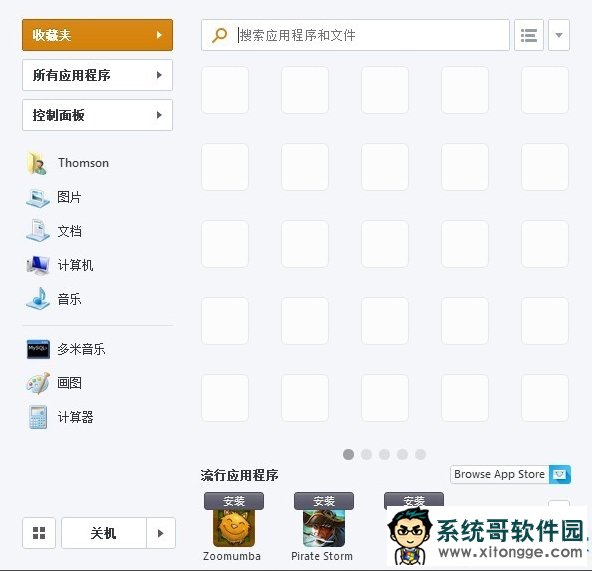Open the 收藏夹 favorites menu

97,35
